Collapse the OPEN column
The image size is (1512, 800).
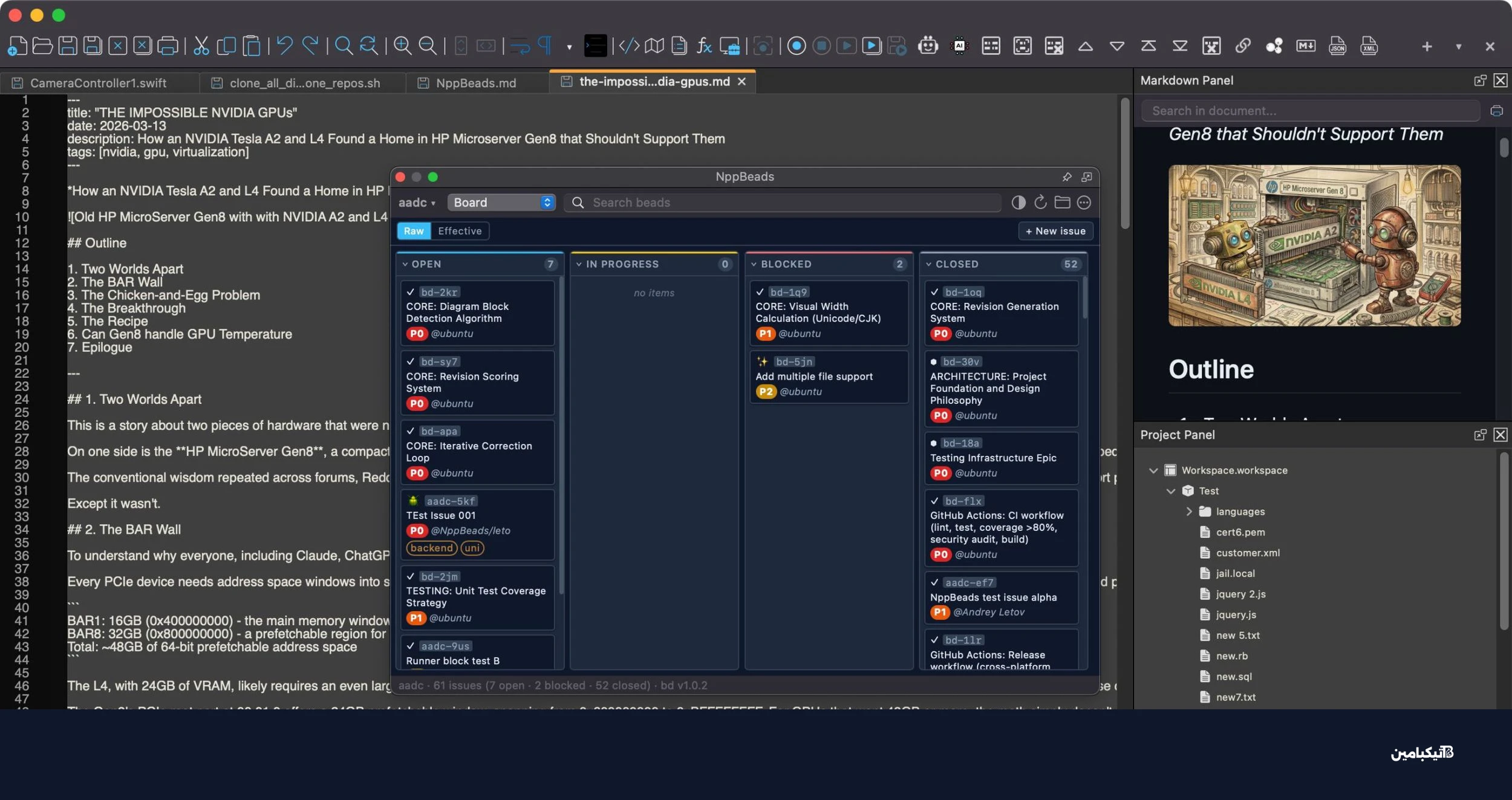point(405,264)
